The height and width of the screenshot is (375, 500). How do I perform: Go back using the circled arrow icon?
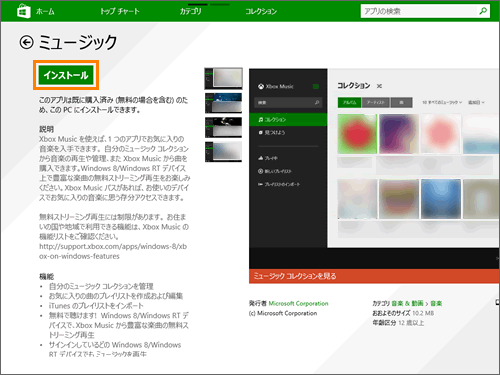[26, 42]
